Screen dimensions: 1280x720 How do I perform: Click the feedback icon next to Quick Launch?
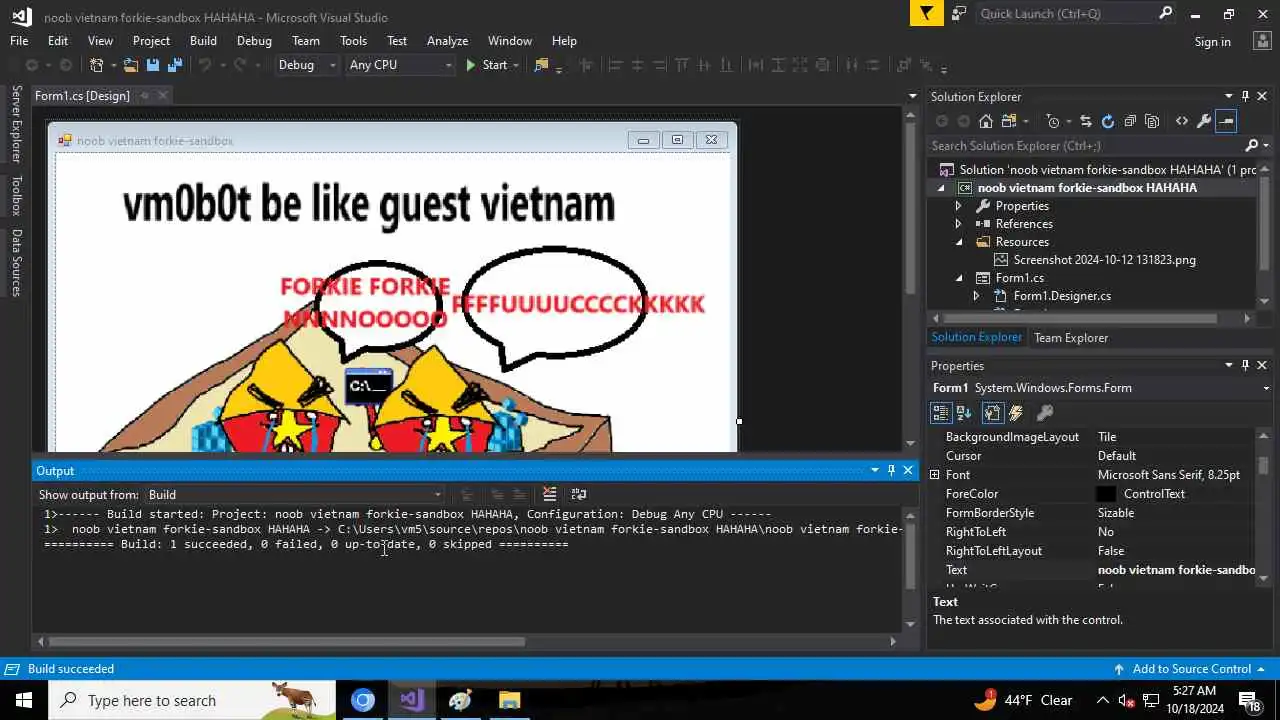pos(959,13)
